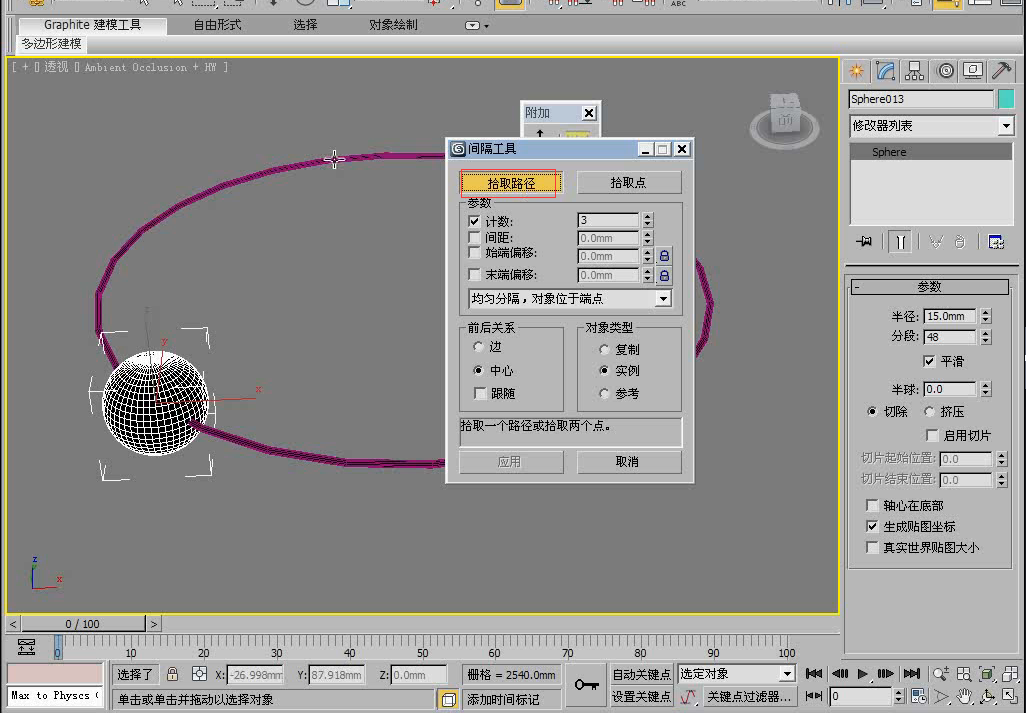This screenshot has width=1026, height=713.
Task: Open the Modify command panel tab
Action: pyautogui.click(x=885, y=71)
